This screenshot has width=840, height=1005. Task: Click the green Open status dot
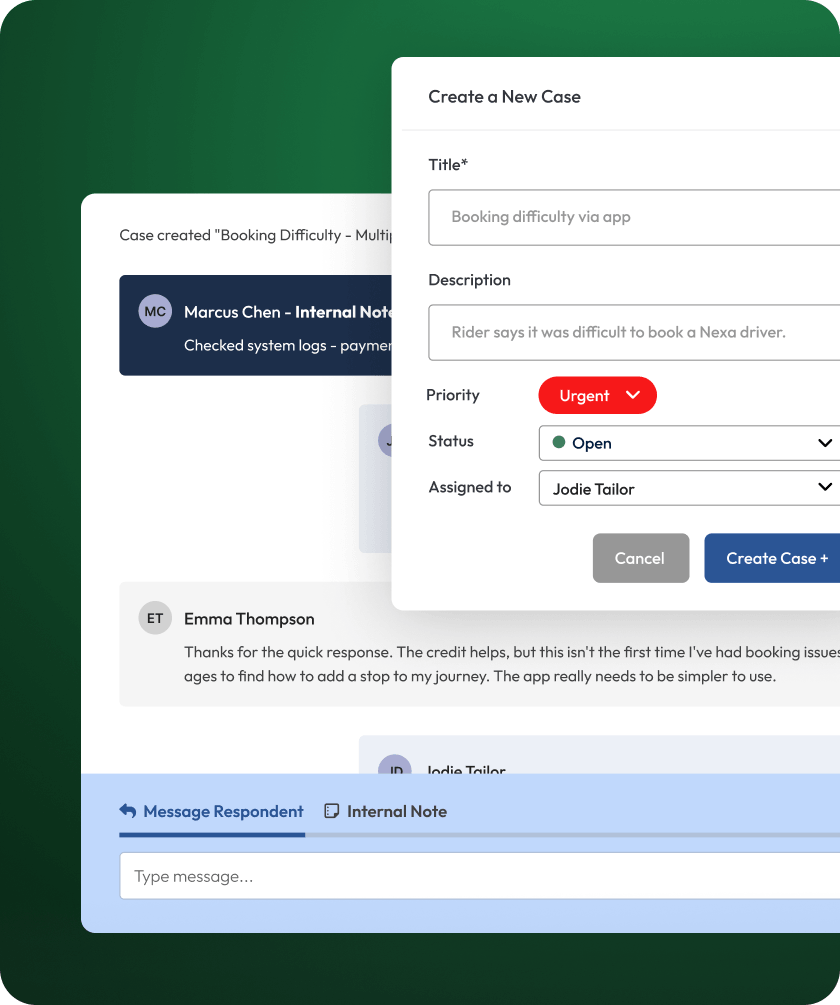click(559, 442)
